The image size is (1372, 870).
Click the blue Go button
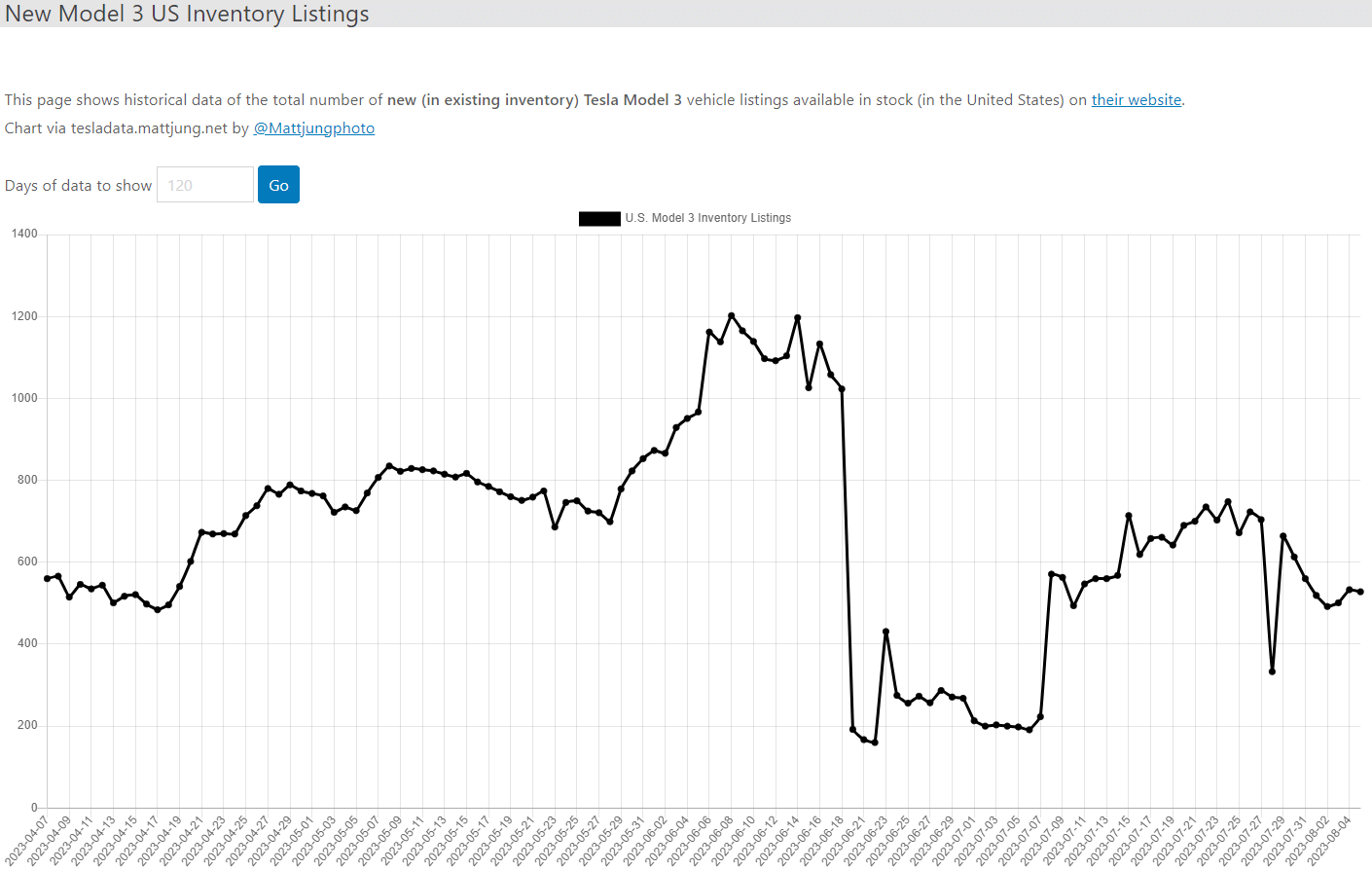point(278,185)
